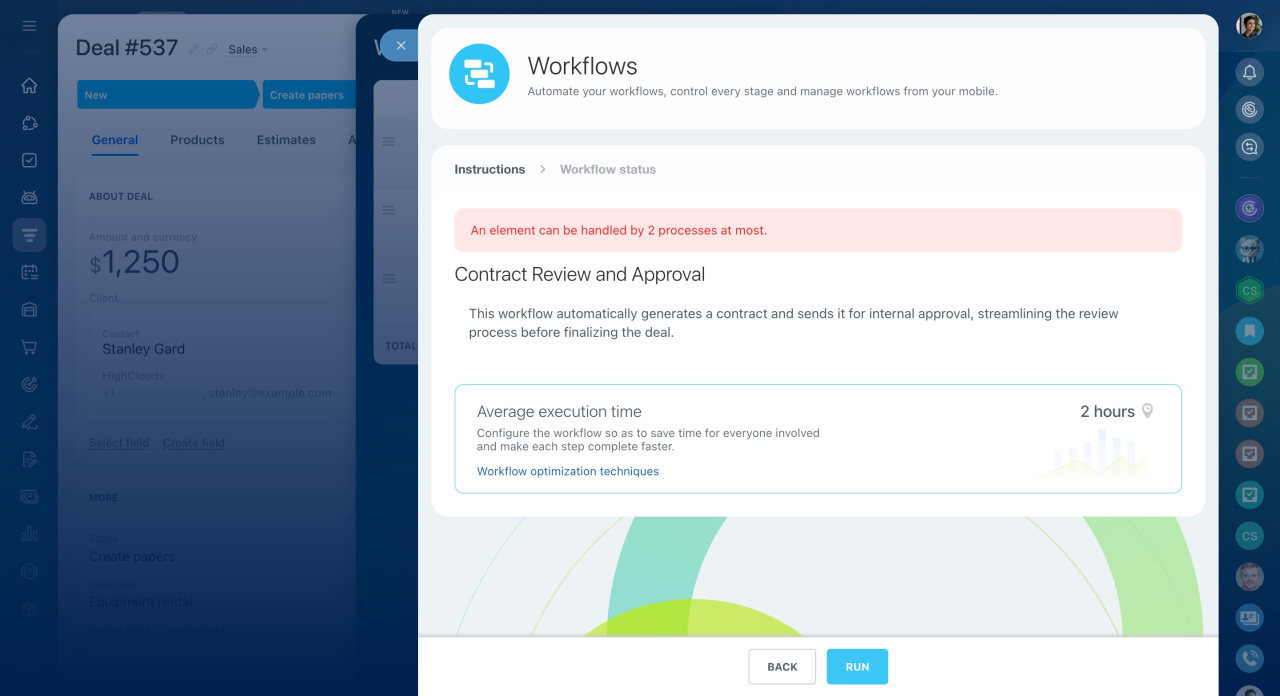Go to Instructions breadcrumb step
Image resolution: width=1280 pixels, height=696 pixels.
coord(489,169)
